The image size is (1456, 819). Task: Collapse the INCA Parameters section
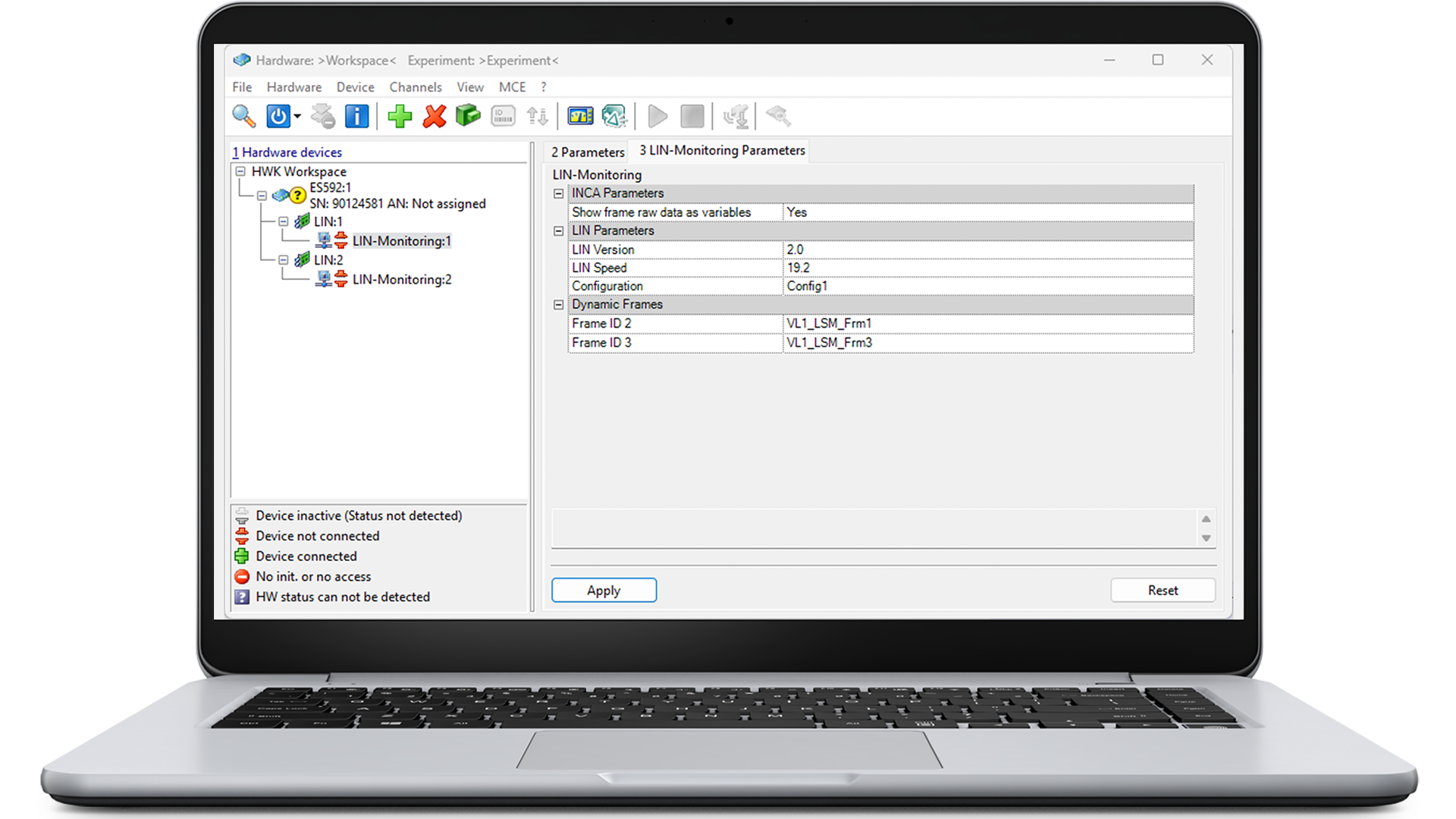click(x=559, y=193)
